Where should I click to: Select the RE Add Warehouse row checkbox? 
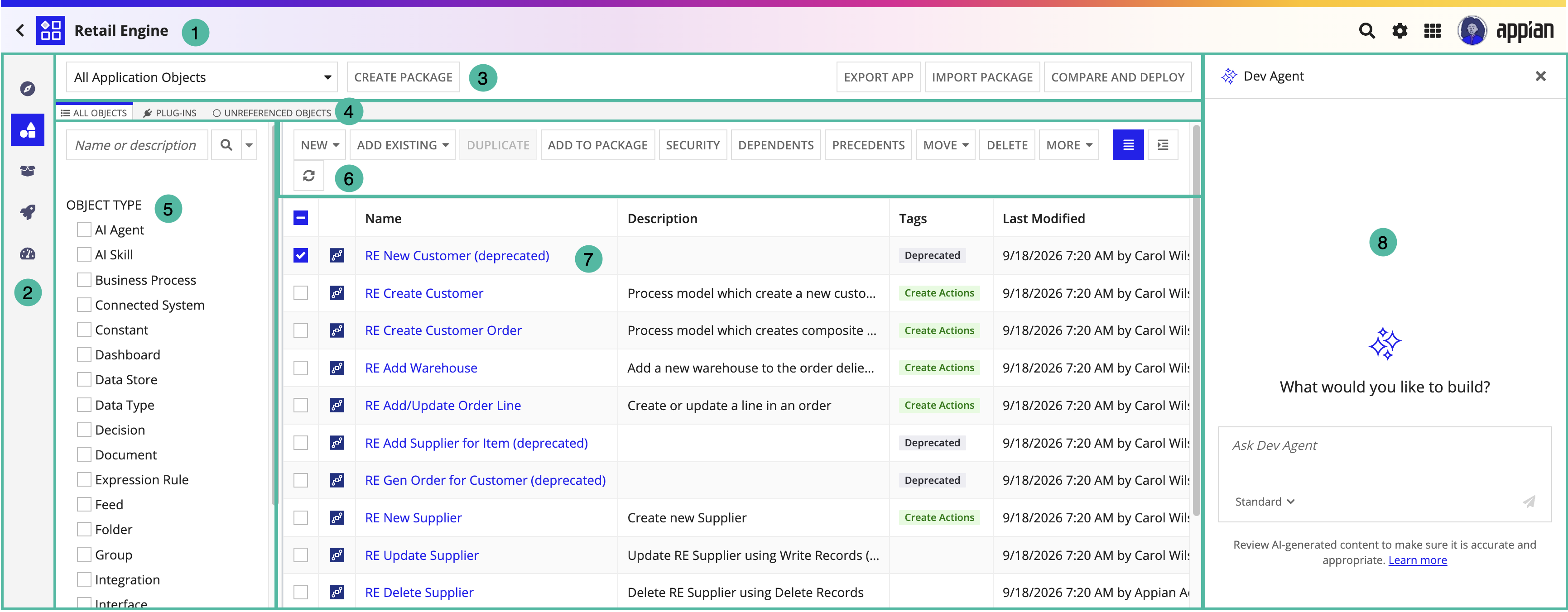pos(301,368)
